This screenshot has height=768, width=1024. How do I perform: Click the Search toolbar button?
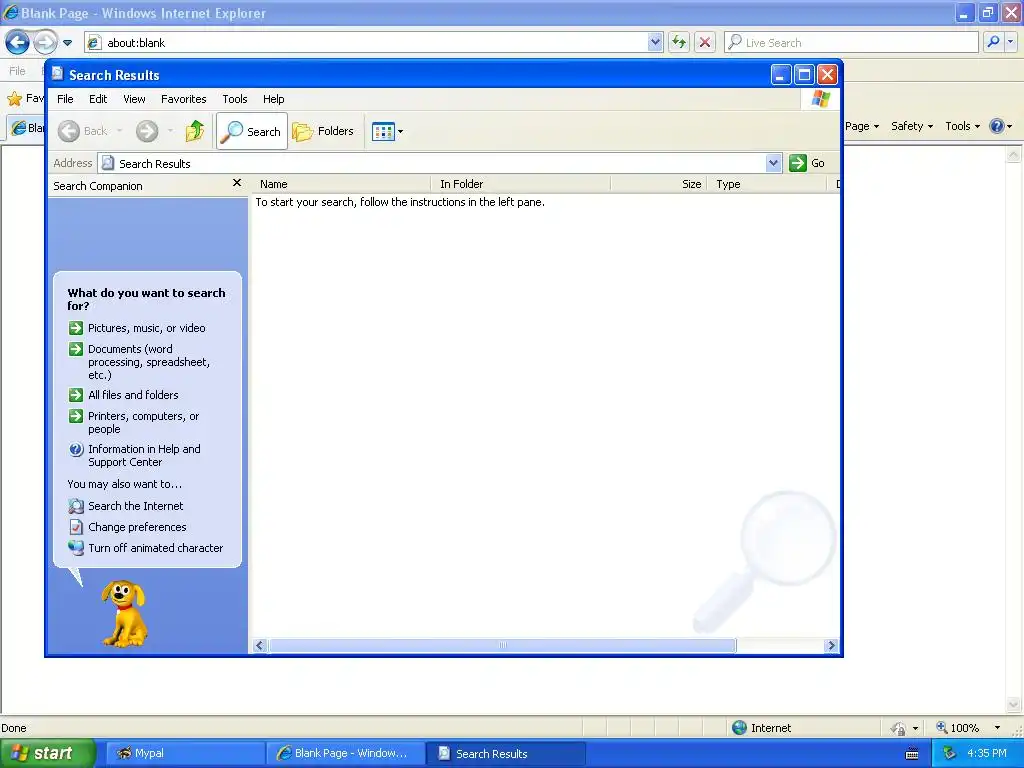[x=251, y=131]
